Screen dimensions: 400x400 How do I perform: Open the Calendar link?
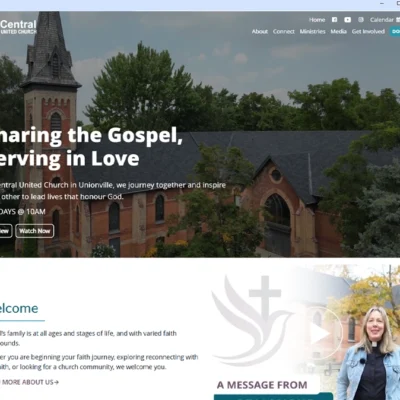click(x=382, y=20)
